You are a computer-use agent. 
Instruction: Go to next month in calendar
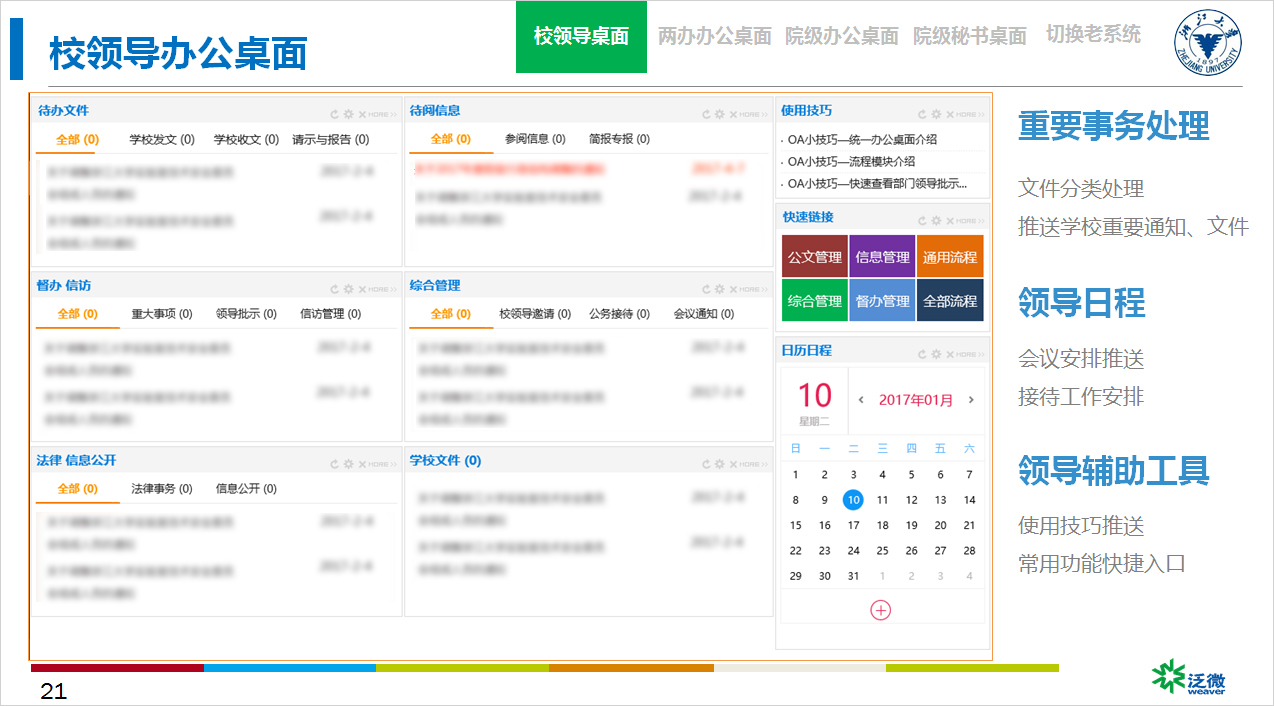point(970,400)
